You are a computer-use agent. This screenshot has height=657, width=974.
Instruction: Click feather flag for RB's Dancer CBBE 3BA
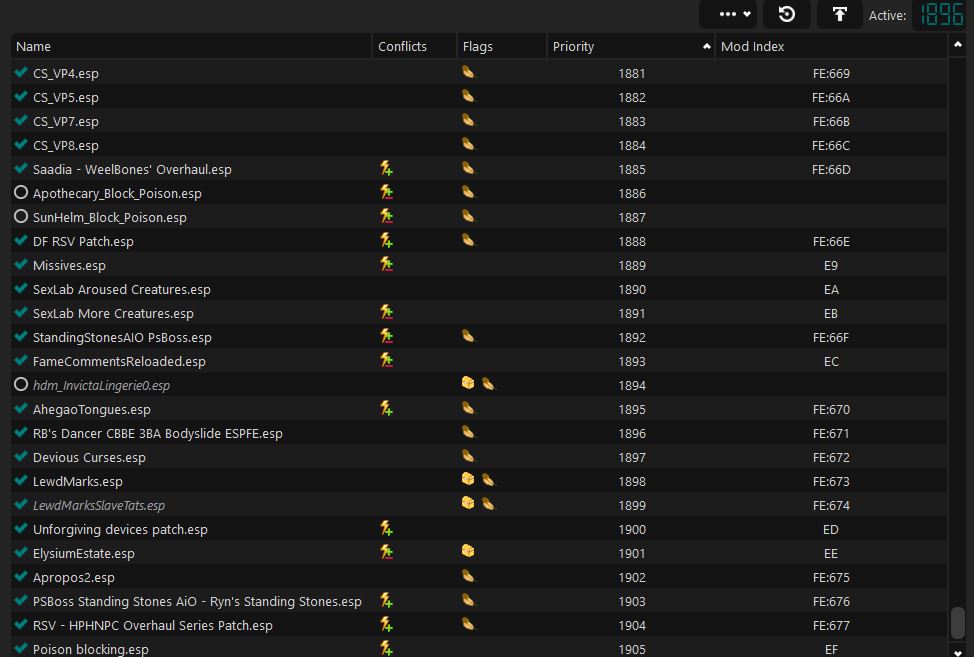[468, 432]
